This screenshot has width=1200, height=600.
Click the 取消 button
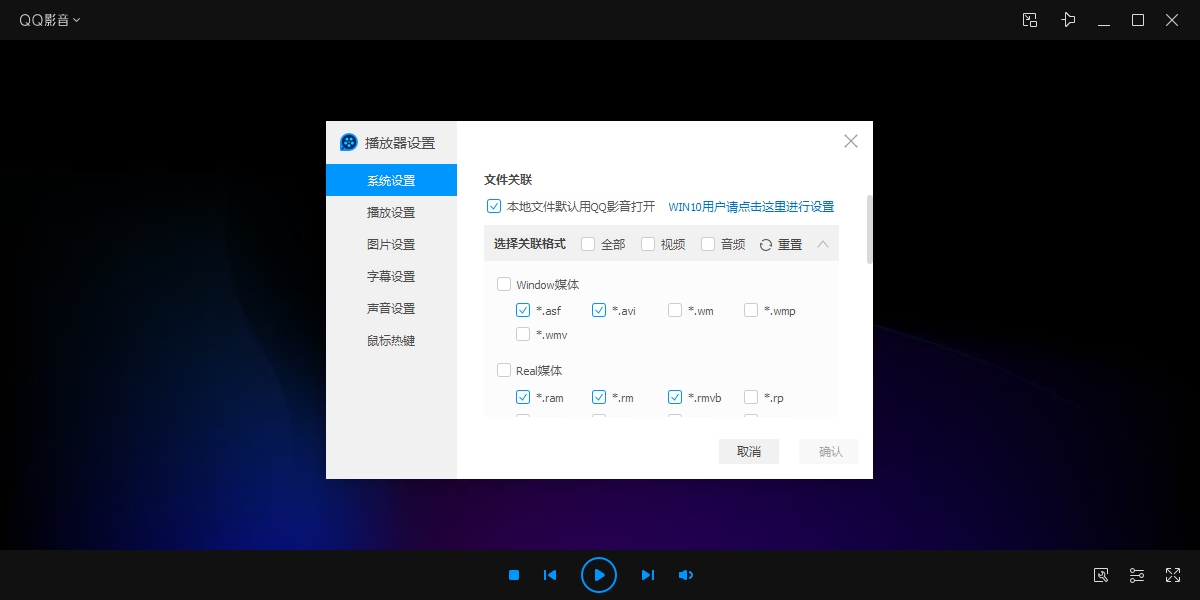(748, 452)
